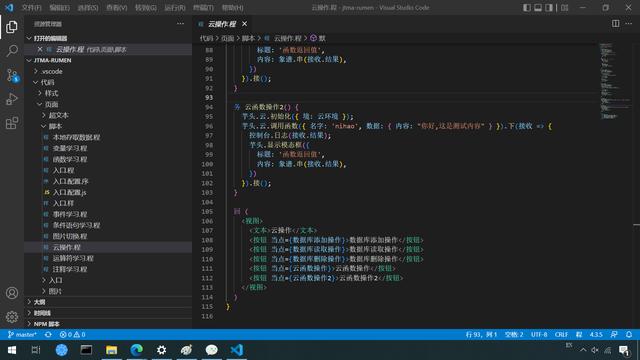The width and height of the screenshot is (640, 360).
Task: Open file 图片切换.程 in explorer
Action: coord(108,236)
